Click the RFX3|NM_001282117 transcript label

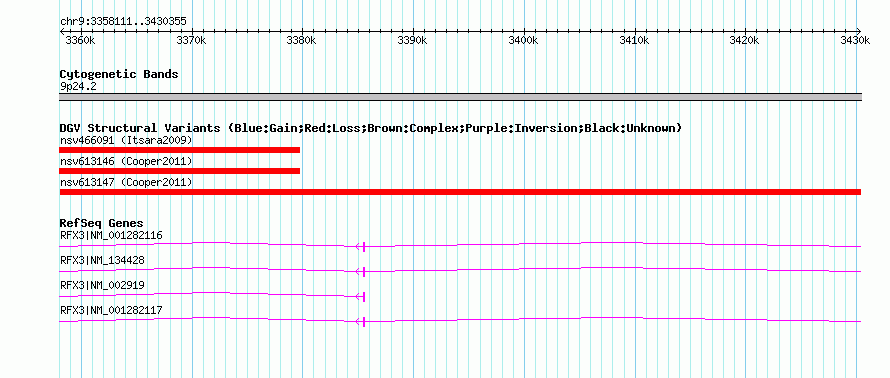tap(111, 310)
